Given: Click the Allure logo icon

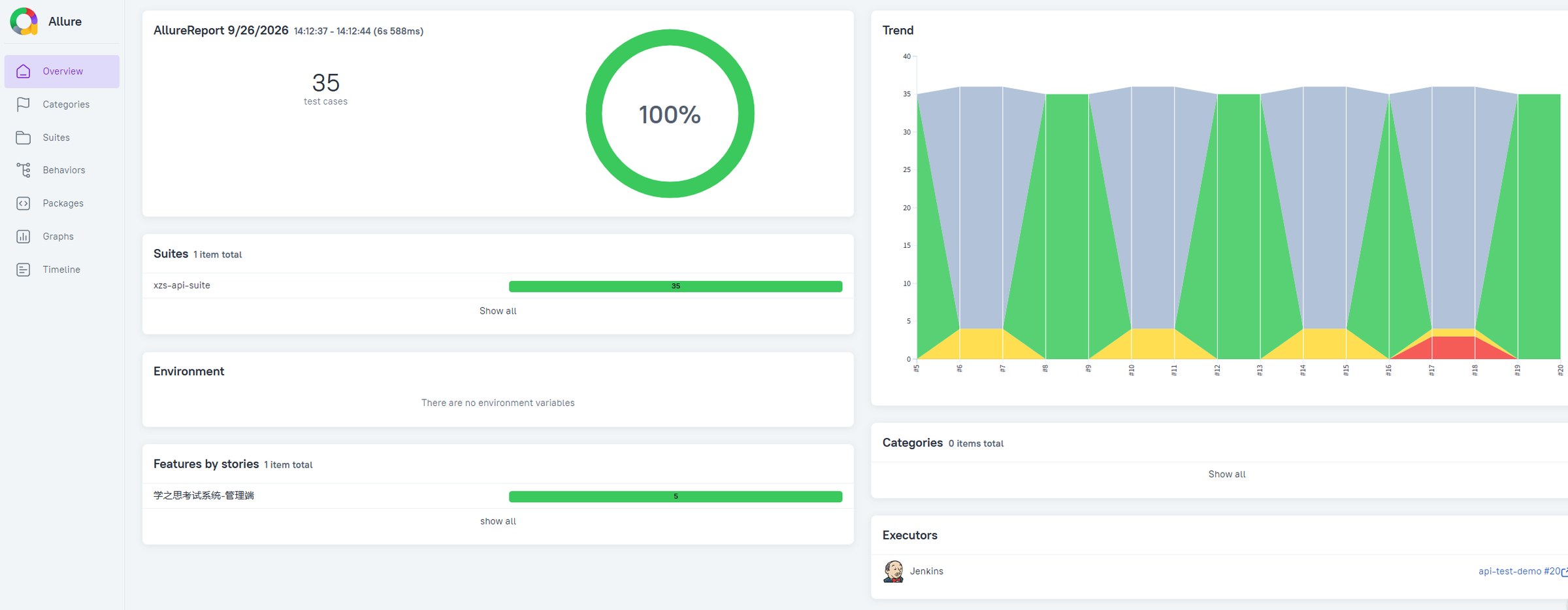Looking at the screenshot, I should [x=24, y=22].
